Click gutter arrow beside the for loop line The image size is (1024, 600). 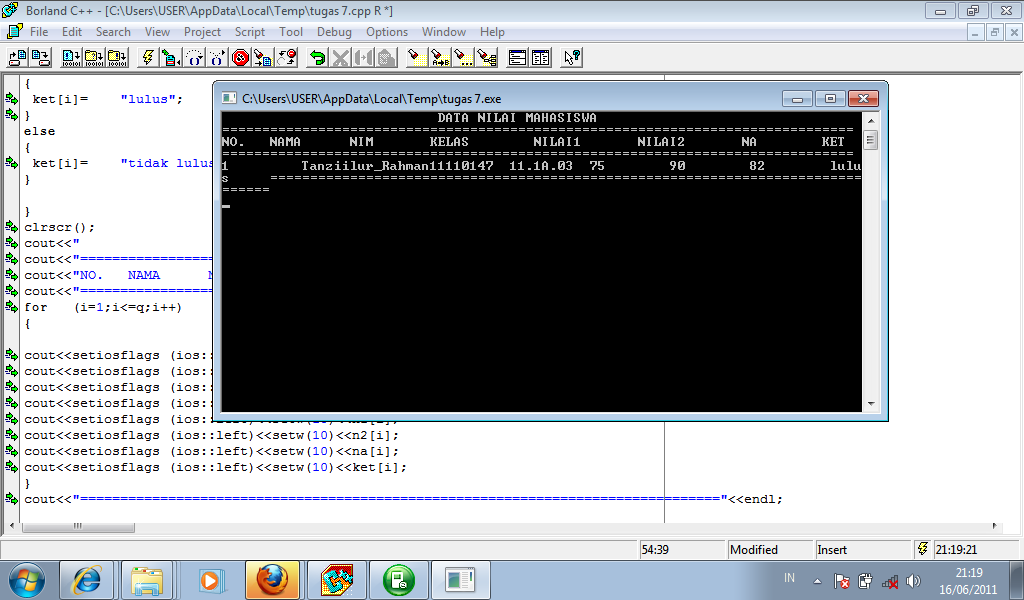12,307
